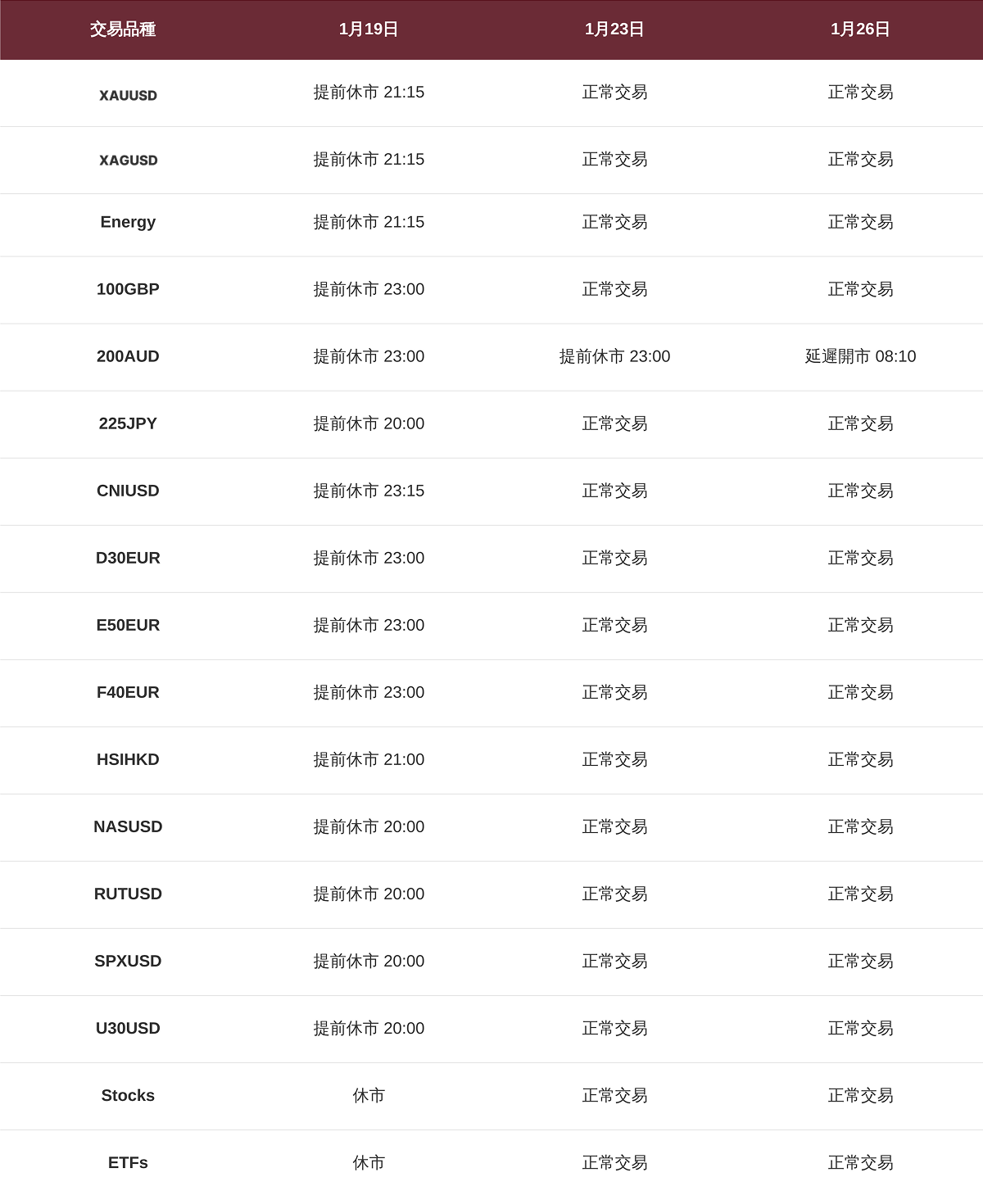Select the 100GBP symbol cell
Screen dimensions: 983x1204
pos(128,289)
